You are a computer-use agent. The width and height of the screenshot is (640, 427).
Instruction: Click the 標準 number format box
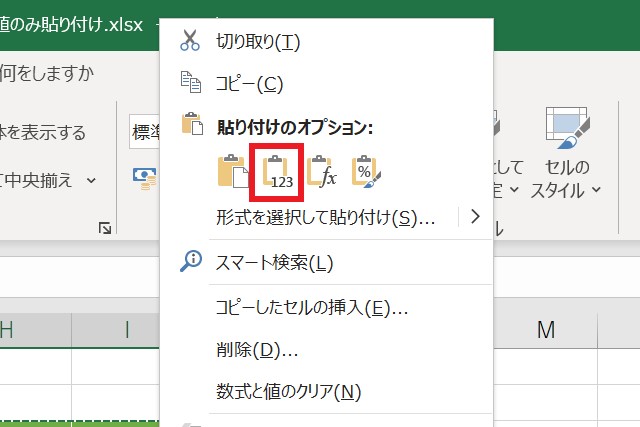145,132
